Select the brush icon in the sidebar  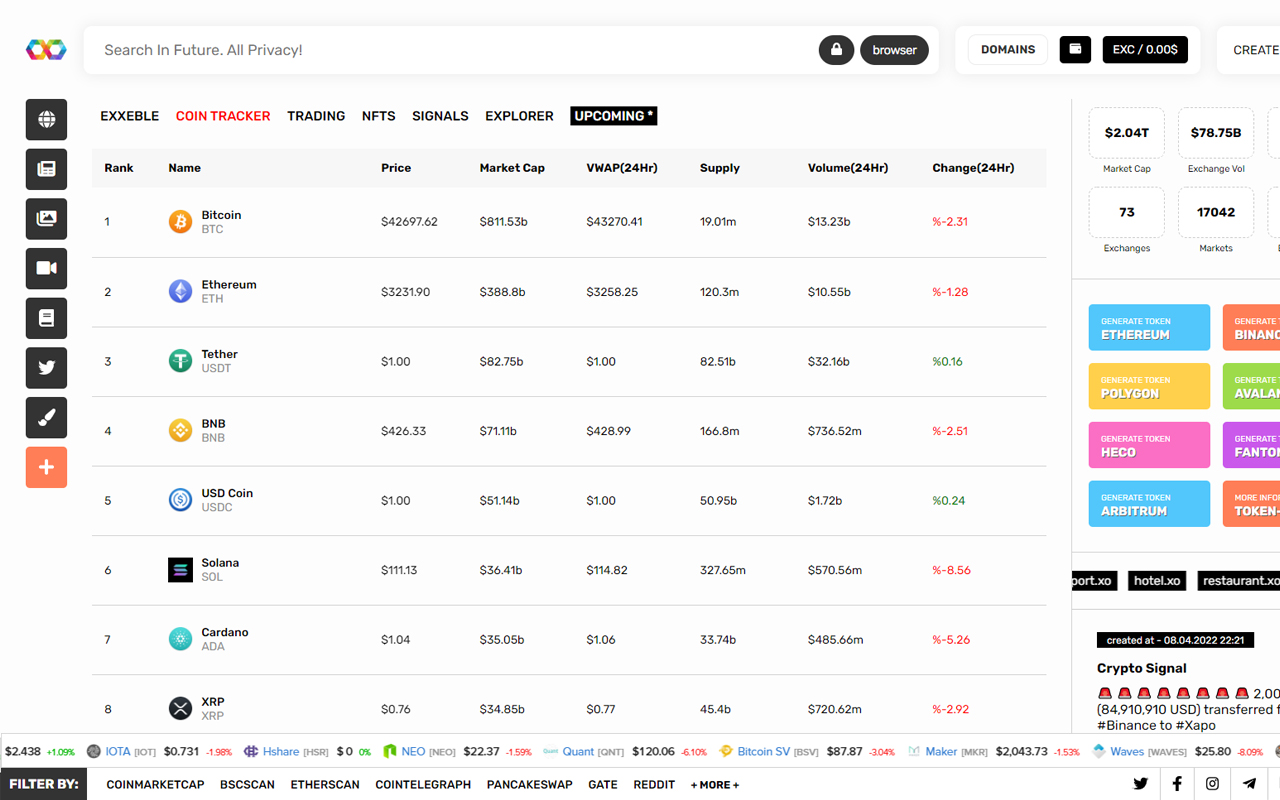(x=46, y=417)
